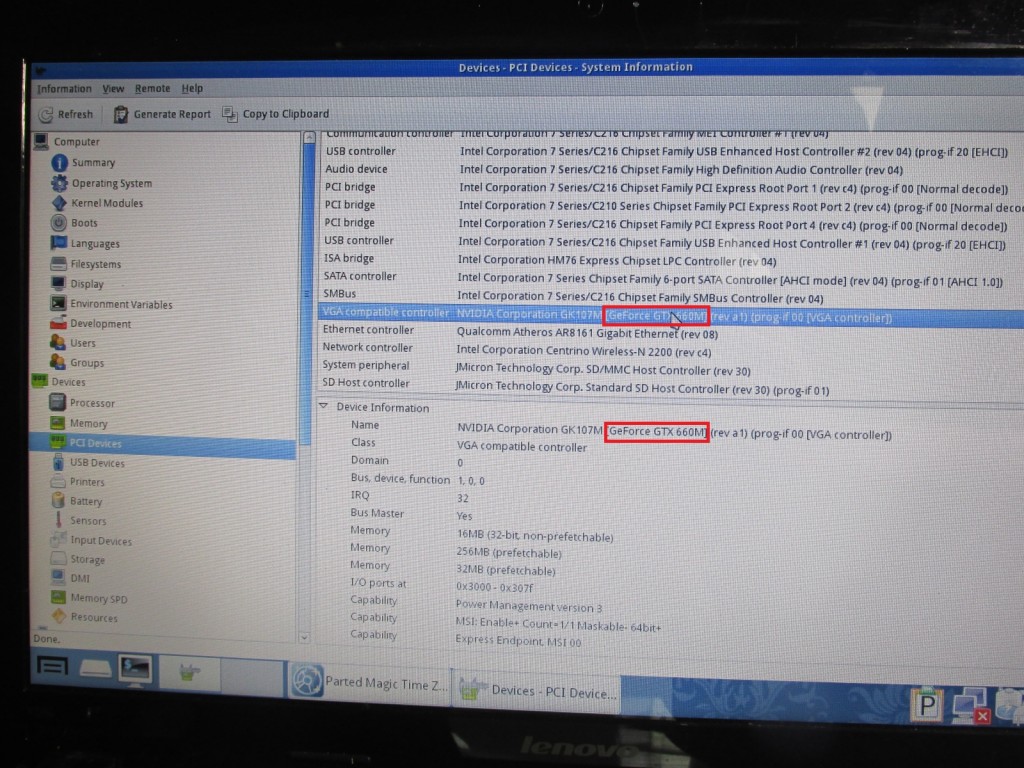
Task: Select the DMI icon entry
Action: coord(58,578)
